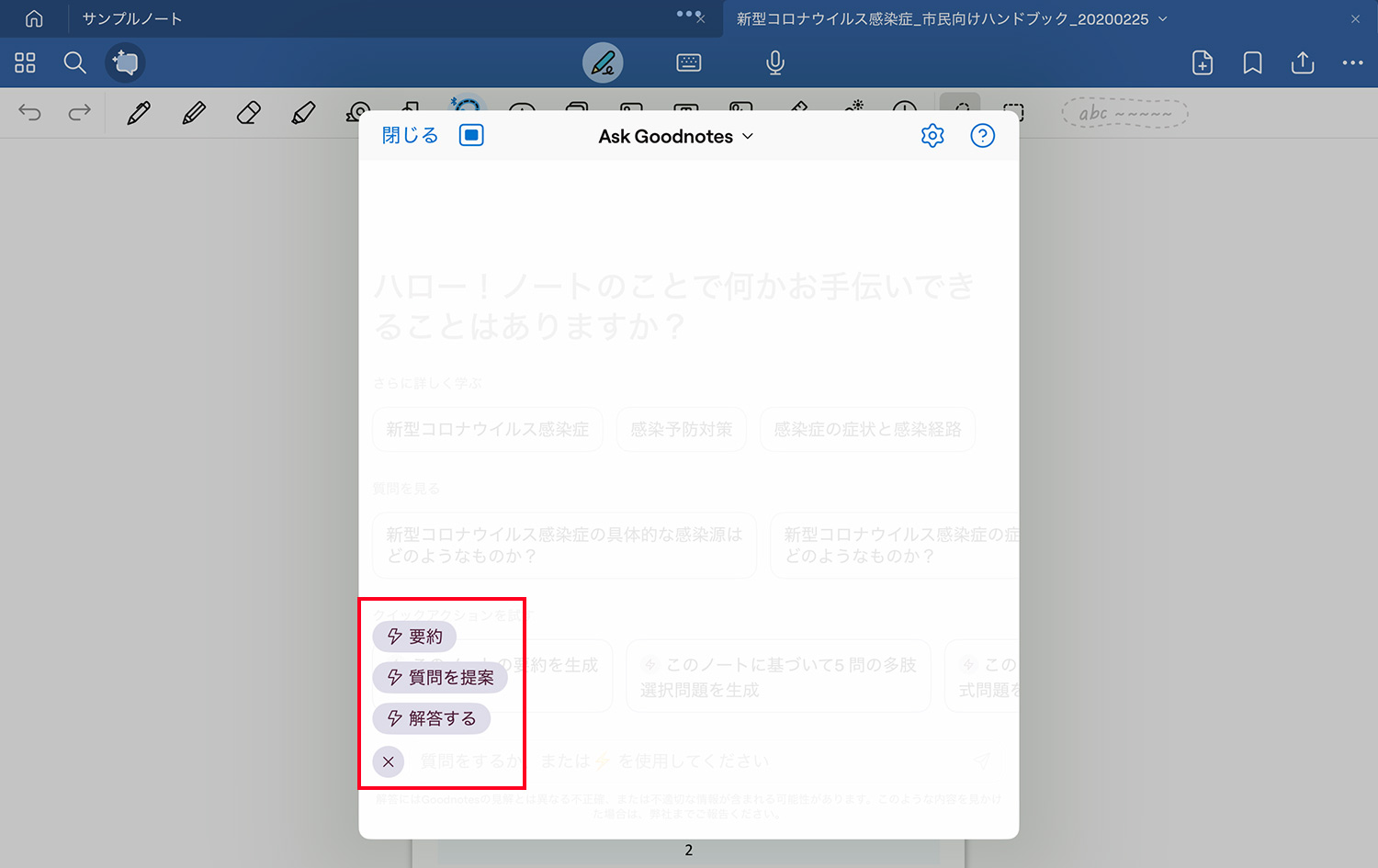Tap the 新型コロナウイルス感染症 topic chip
This screenshot has height=868, width=1378.
(488, 429)
